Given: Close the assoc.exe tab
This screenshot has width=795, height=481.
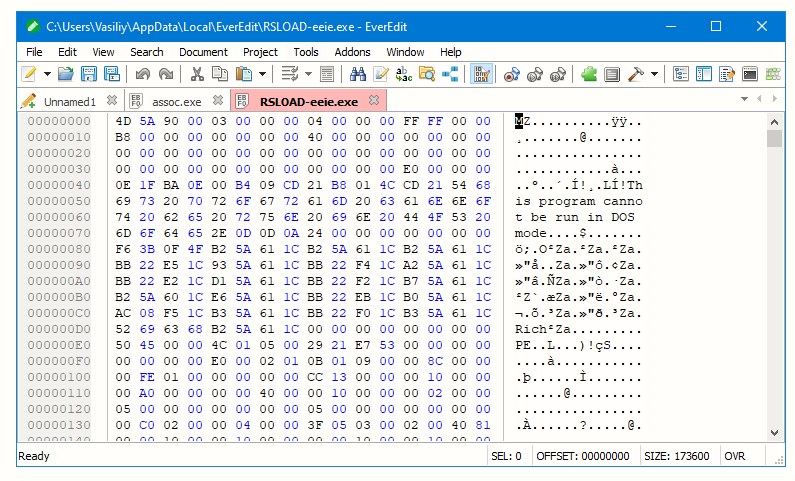Looking at the screenshot, I should tap(218, 100).
